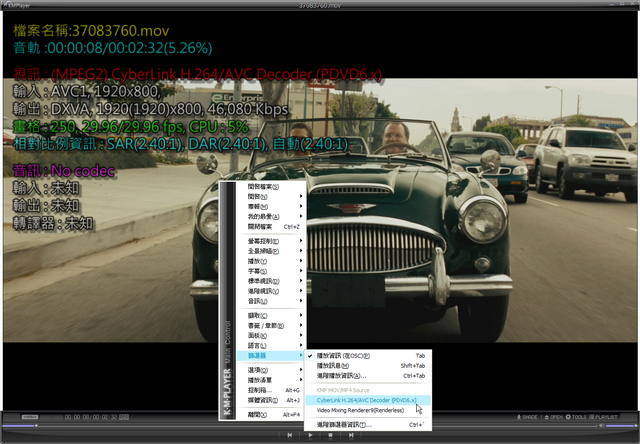640x444 pixels.
Task: Expand the 專輯 submenu
Action: pos(271,206)
